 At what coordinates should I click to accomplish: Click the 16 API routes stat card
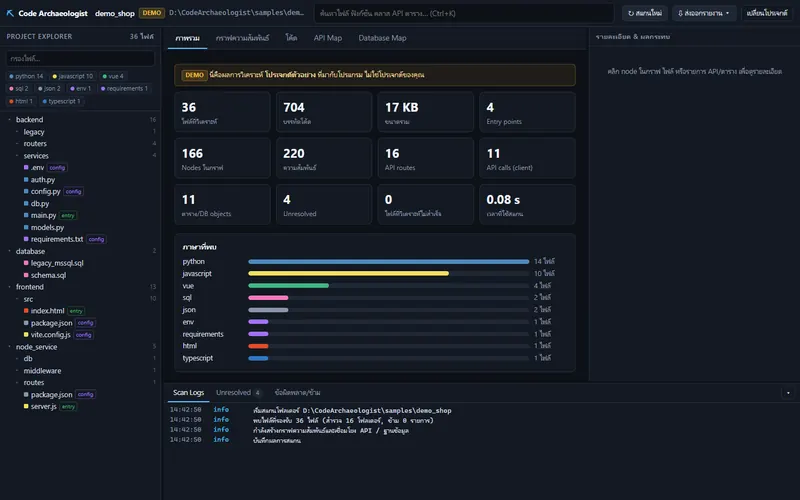[426, 158]
